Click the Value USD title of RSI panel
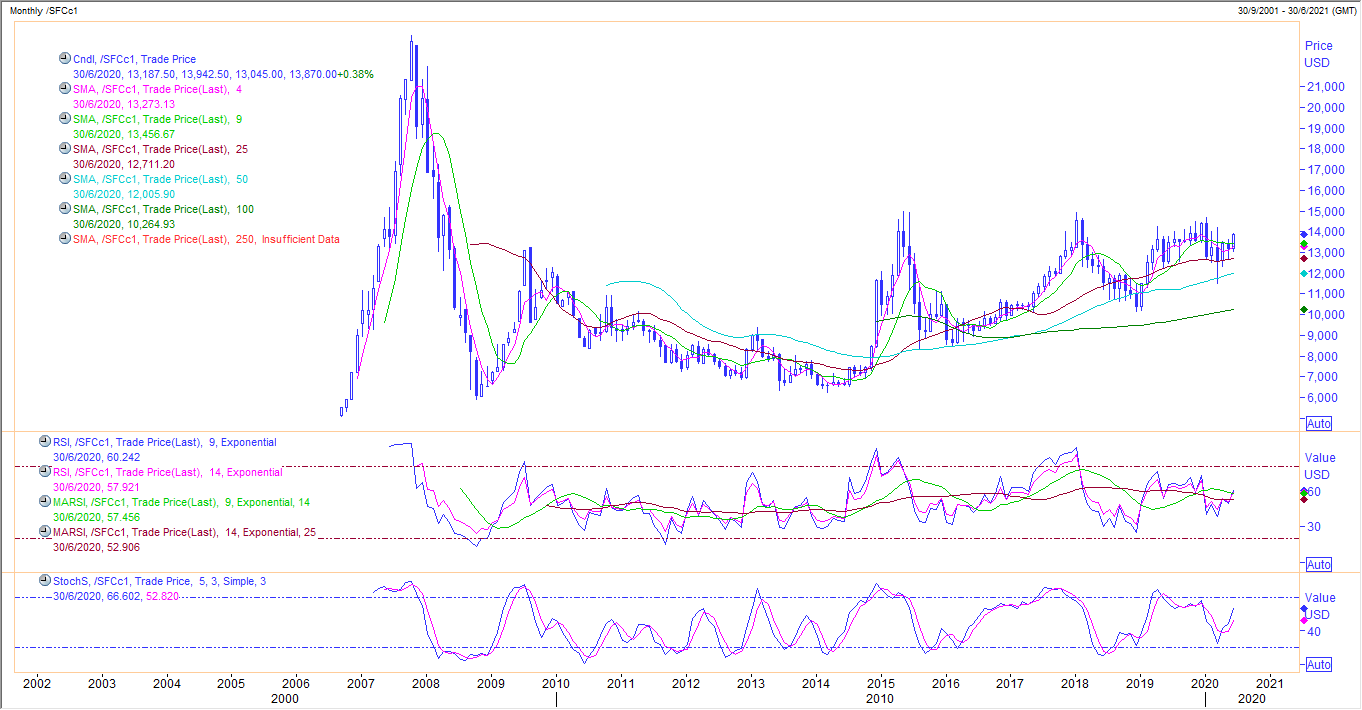 pyautogui.click(x=1320, y=466)
